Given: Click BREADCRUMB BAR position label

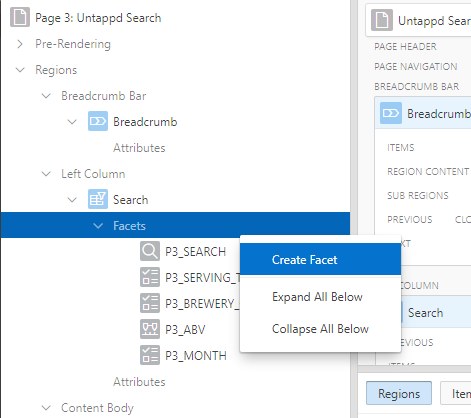Looking at the screenshot, I should (416, 87).
